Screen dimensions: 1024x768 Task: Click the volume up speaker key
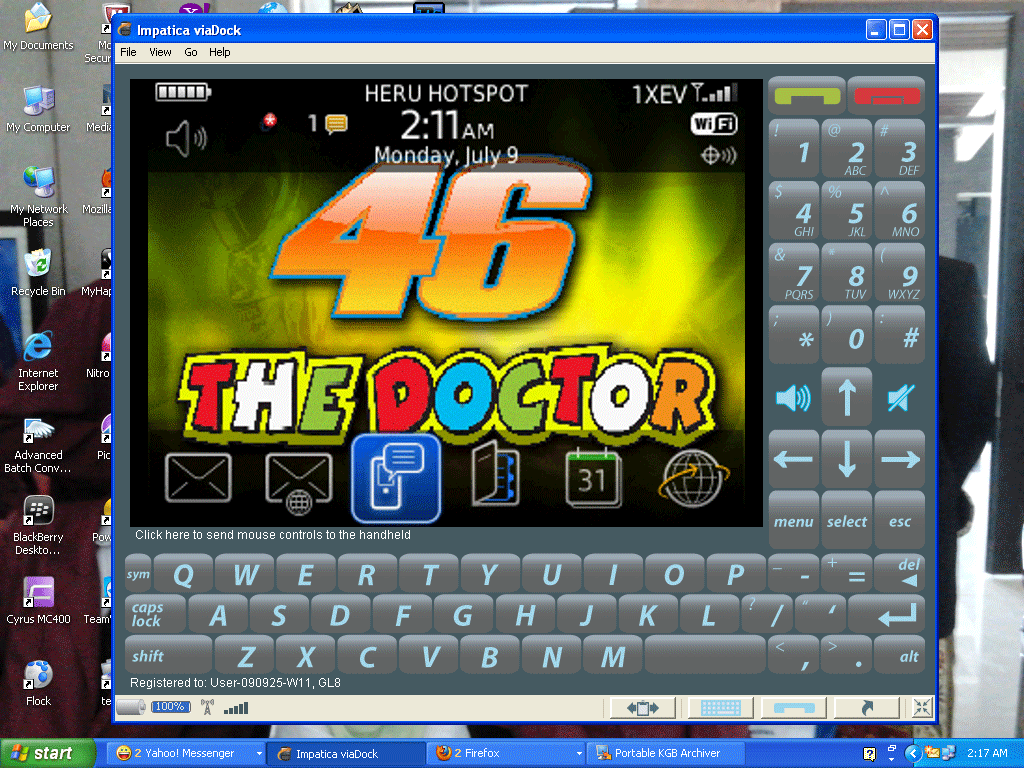pos(793,397)
